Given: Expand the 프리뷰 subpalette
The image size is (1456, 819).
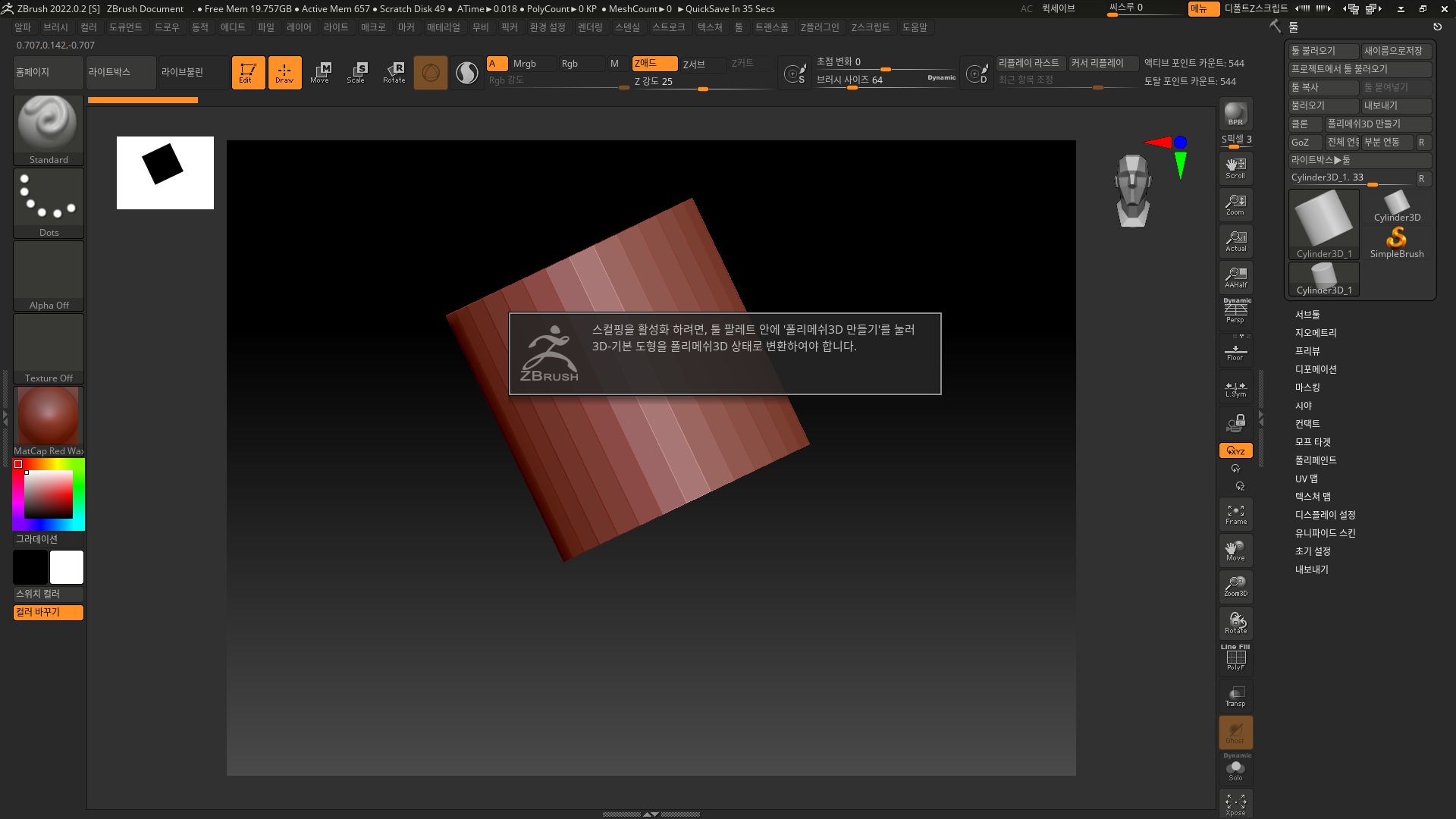Looking at the screenshot, I should [x=1307, y=351].
